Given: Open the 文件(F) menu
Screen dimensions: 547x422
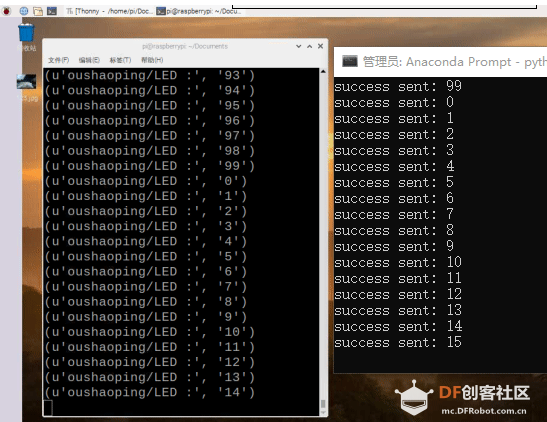Looking at the screenshot, I should point(58,60).
